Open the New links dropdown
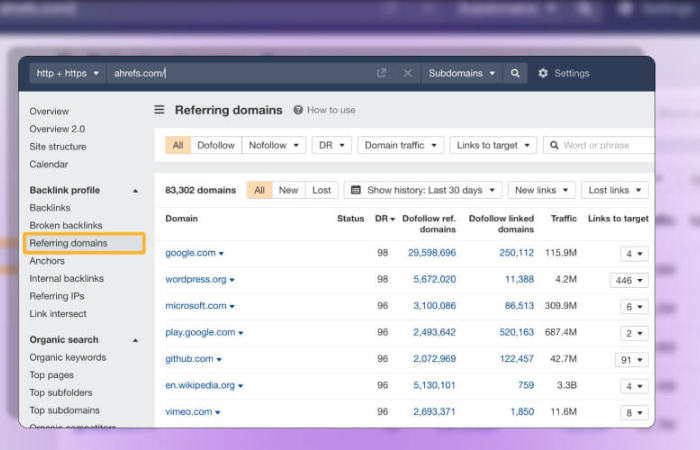 tap(542, 190)
